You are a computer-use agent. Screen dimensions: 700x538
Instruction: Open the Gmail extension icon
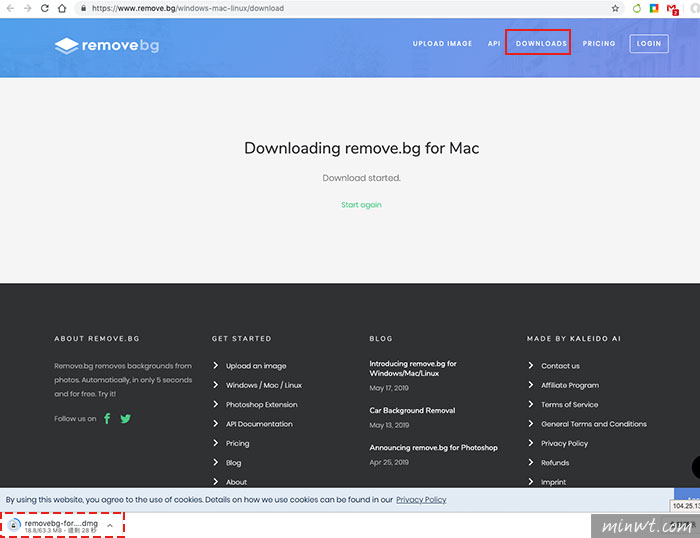[672, 9]
